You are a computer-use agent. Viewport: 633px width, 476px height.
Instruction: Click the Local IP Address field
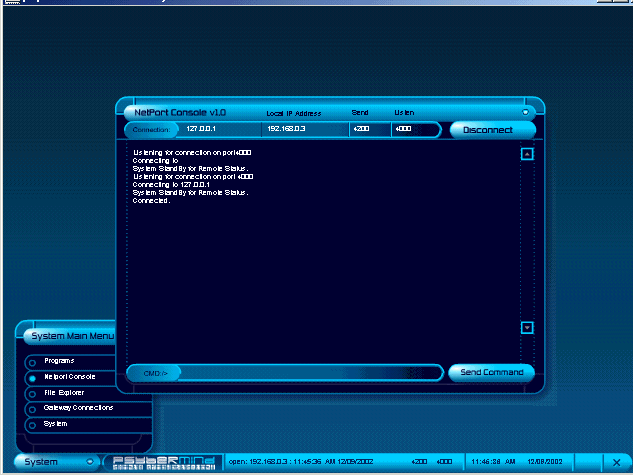[304, 130]
